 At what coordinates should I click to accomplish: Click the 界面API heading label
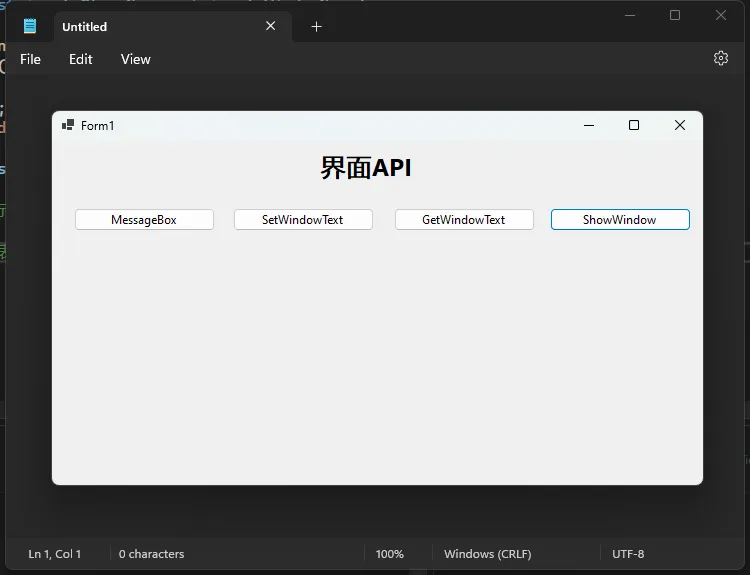point(366,168)
